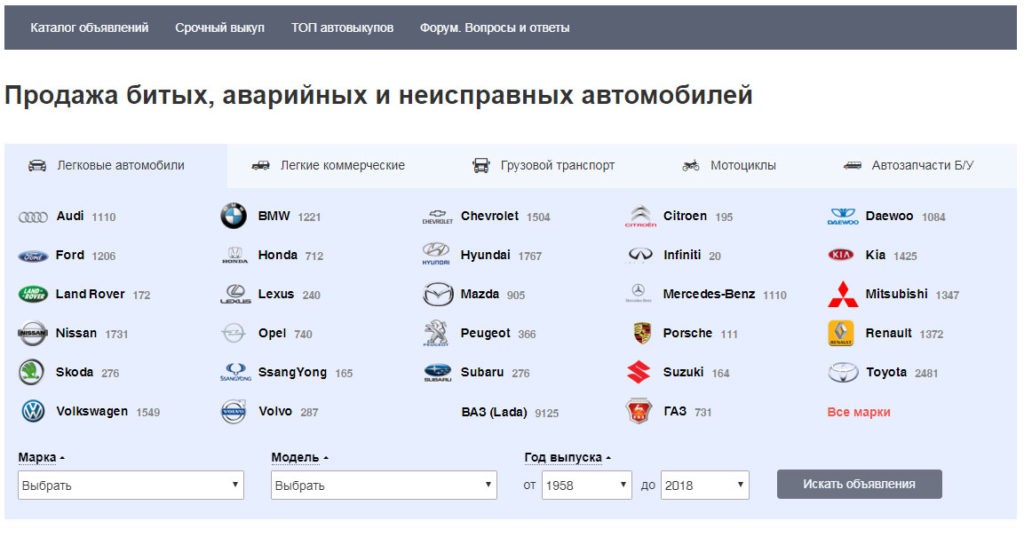Open ТОП автовыкупов menu item
The width and height of the screenshot is (1024, 537).
[342, 27]
